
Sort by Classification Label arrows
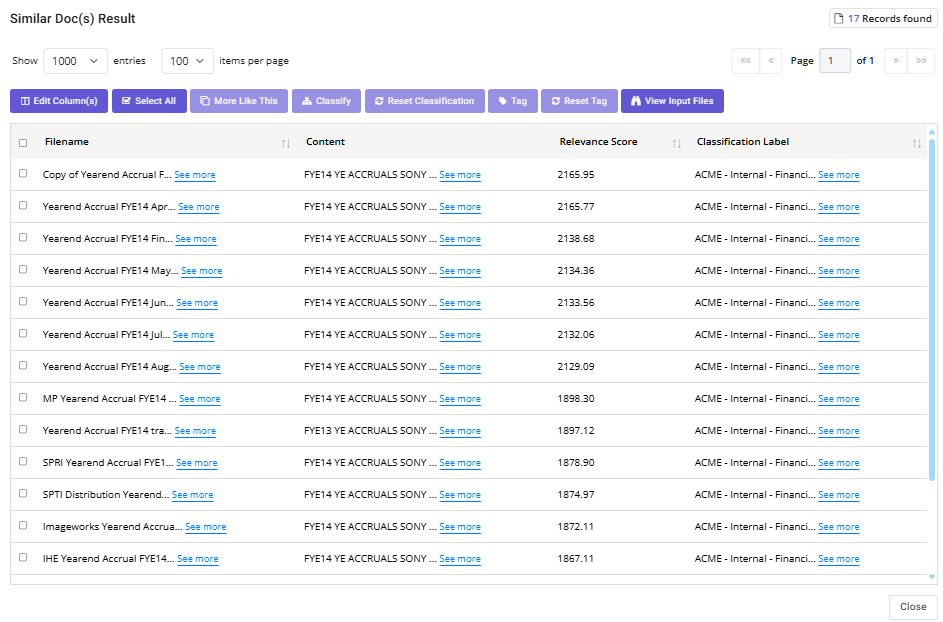tap(917, 143)
